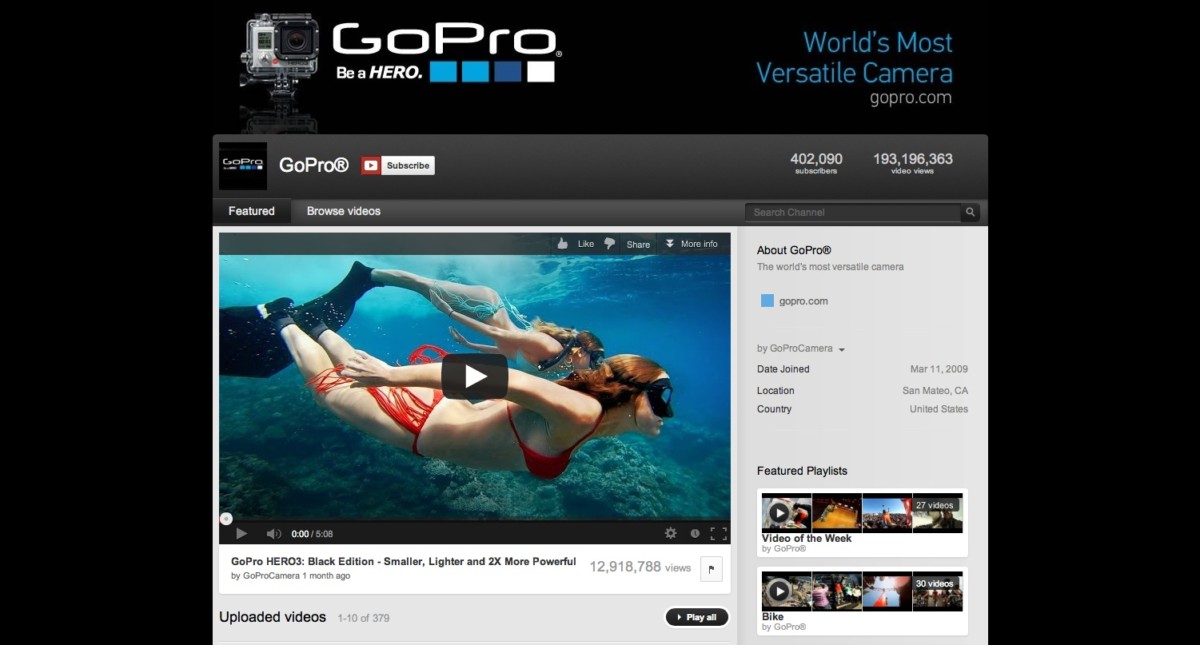Image resolution: width=1200 pixels, height=645 pixels.
Task: Switch the video to fullscreen
Action: (x=718, y=534)
